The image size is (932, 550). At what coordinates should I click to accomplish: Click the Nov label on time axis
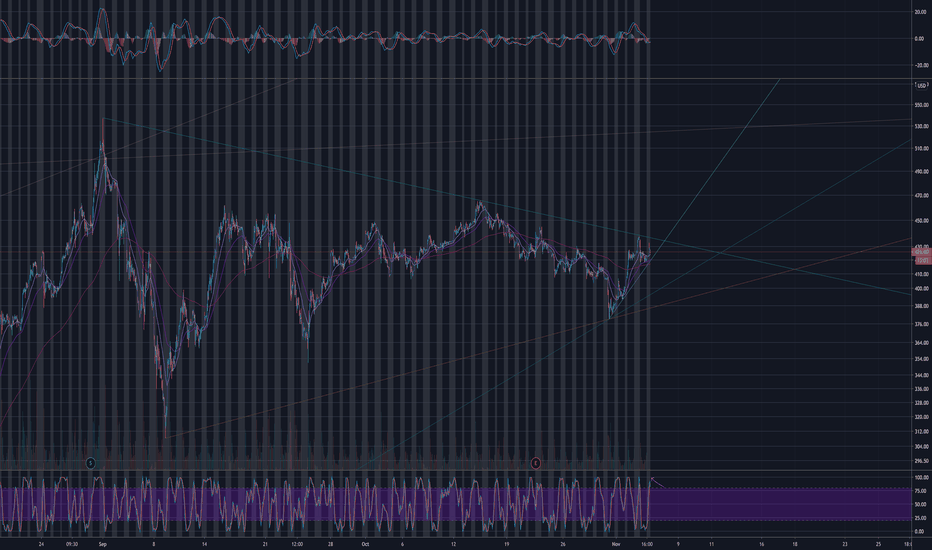click(x=616, y=544)
